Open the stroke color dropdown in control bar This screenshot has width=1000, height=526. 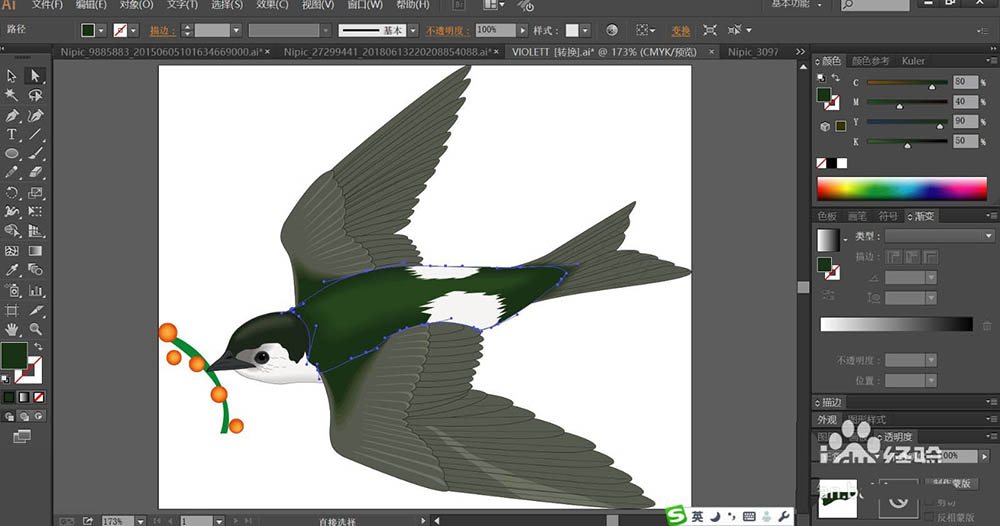134,31
